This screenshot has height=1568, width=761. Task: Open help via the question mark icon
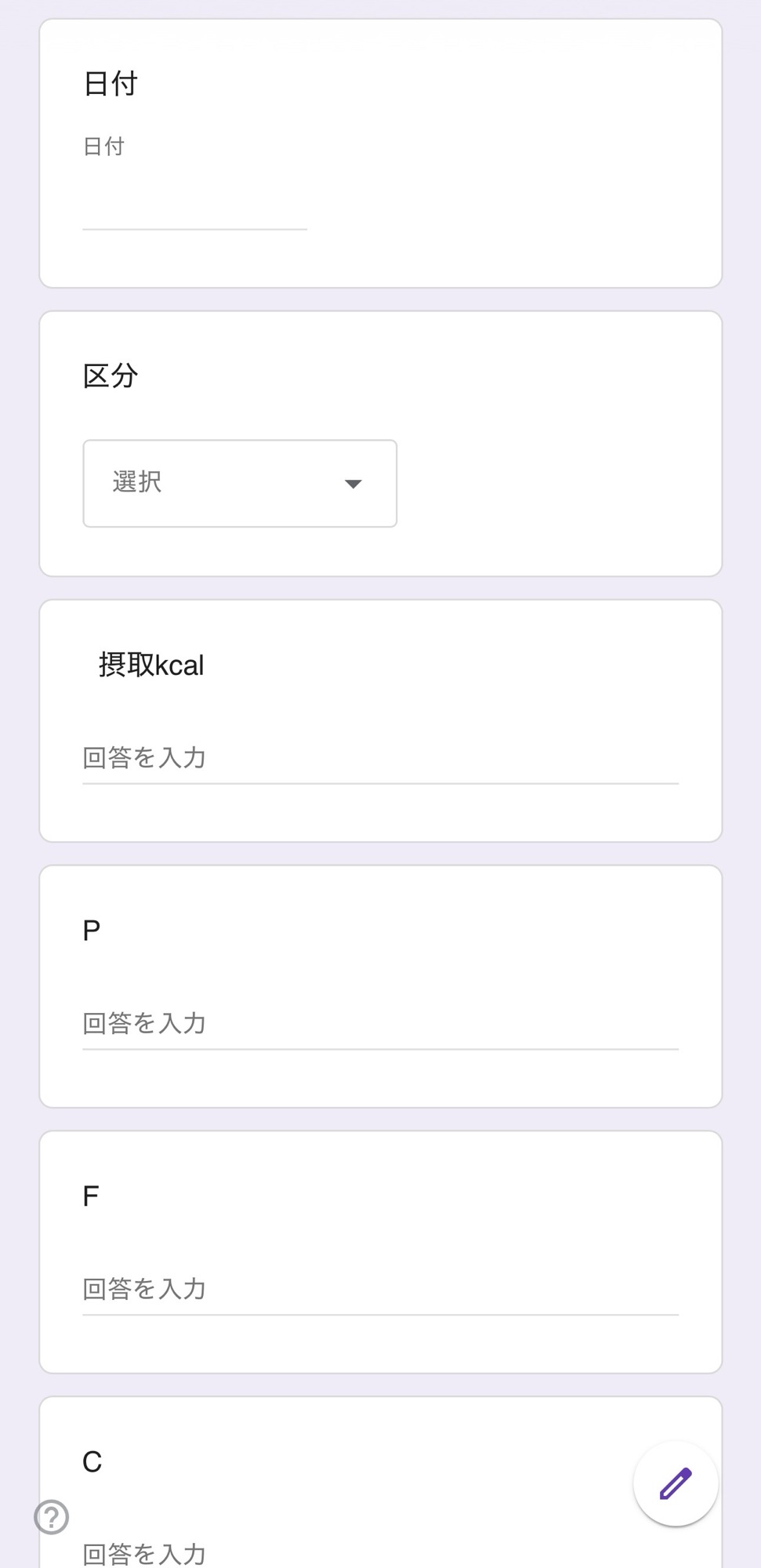52,1517
